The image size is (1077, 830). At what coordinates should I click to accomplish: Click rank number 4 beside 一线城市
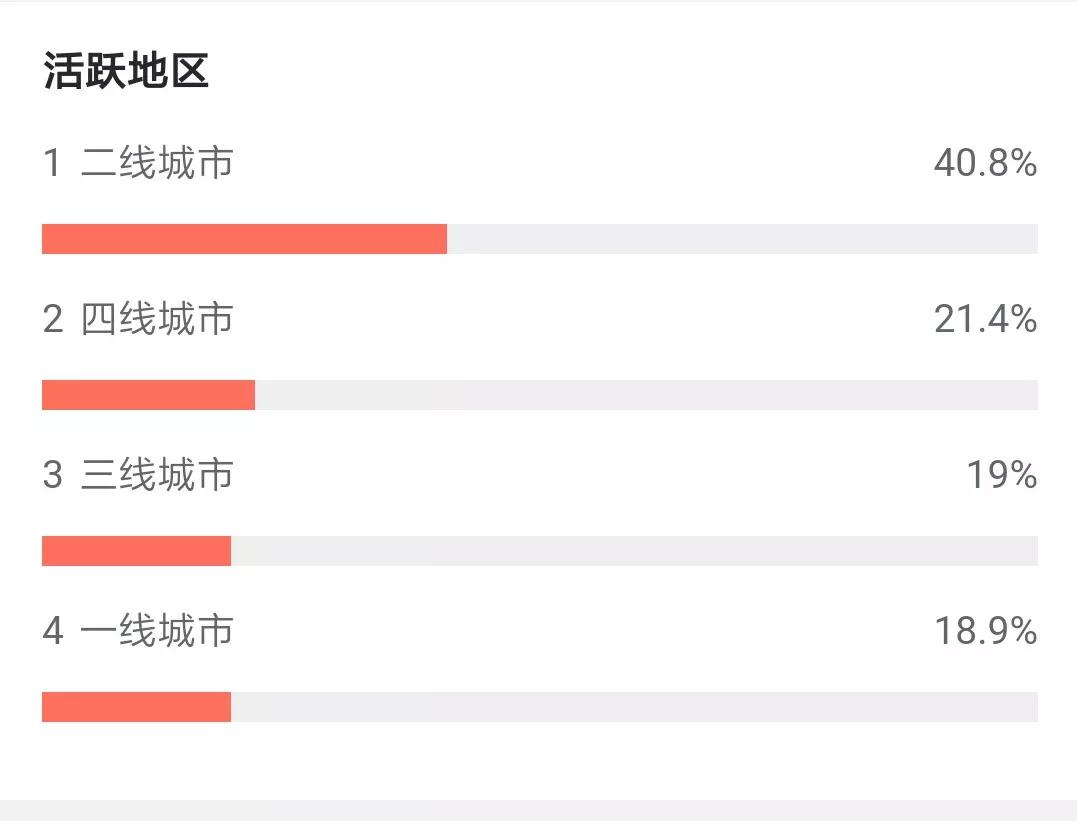coord(52,631)
